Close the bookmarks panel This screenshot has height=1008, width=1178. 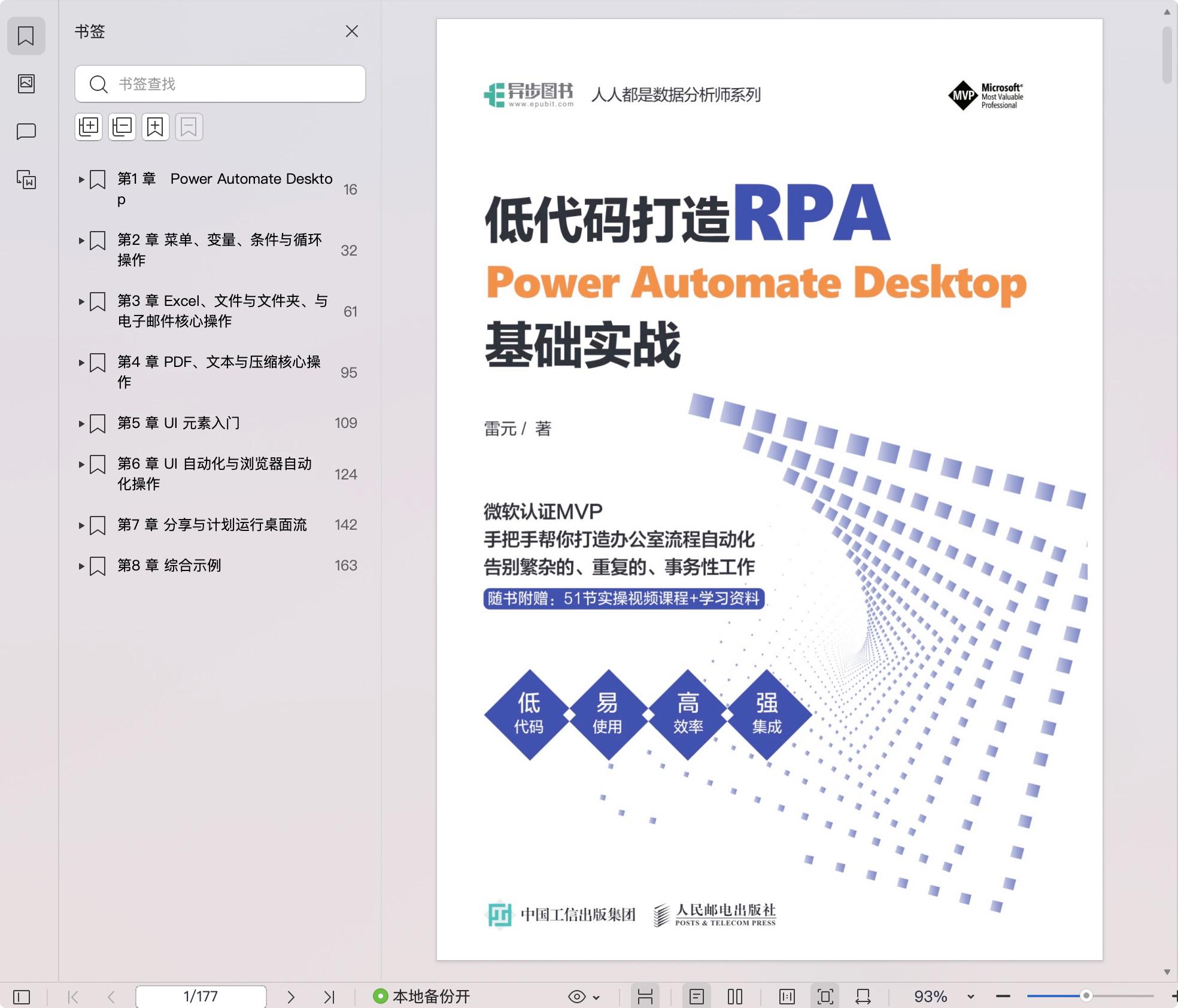pyautogui.click(x=352, y=31)
